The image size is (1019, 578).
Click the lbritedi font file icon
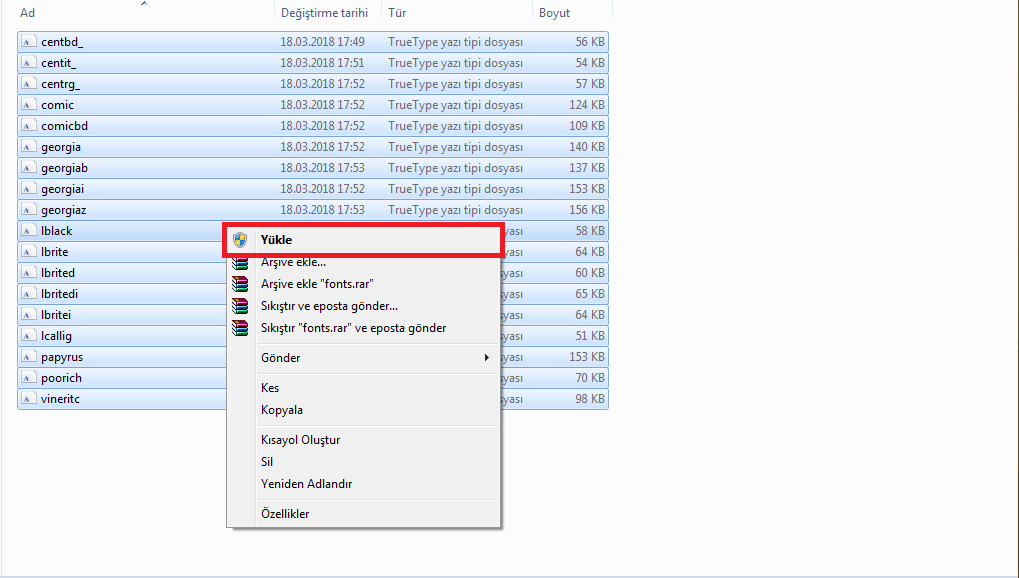[29, 294]
